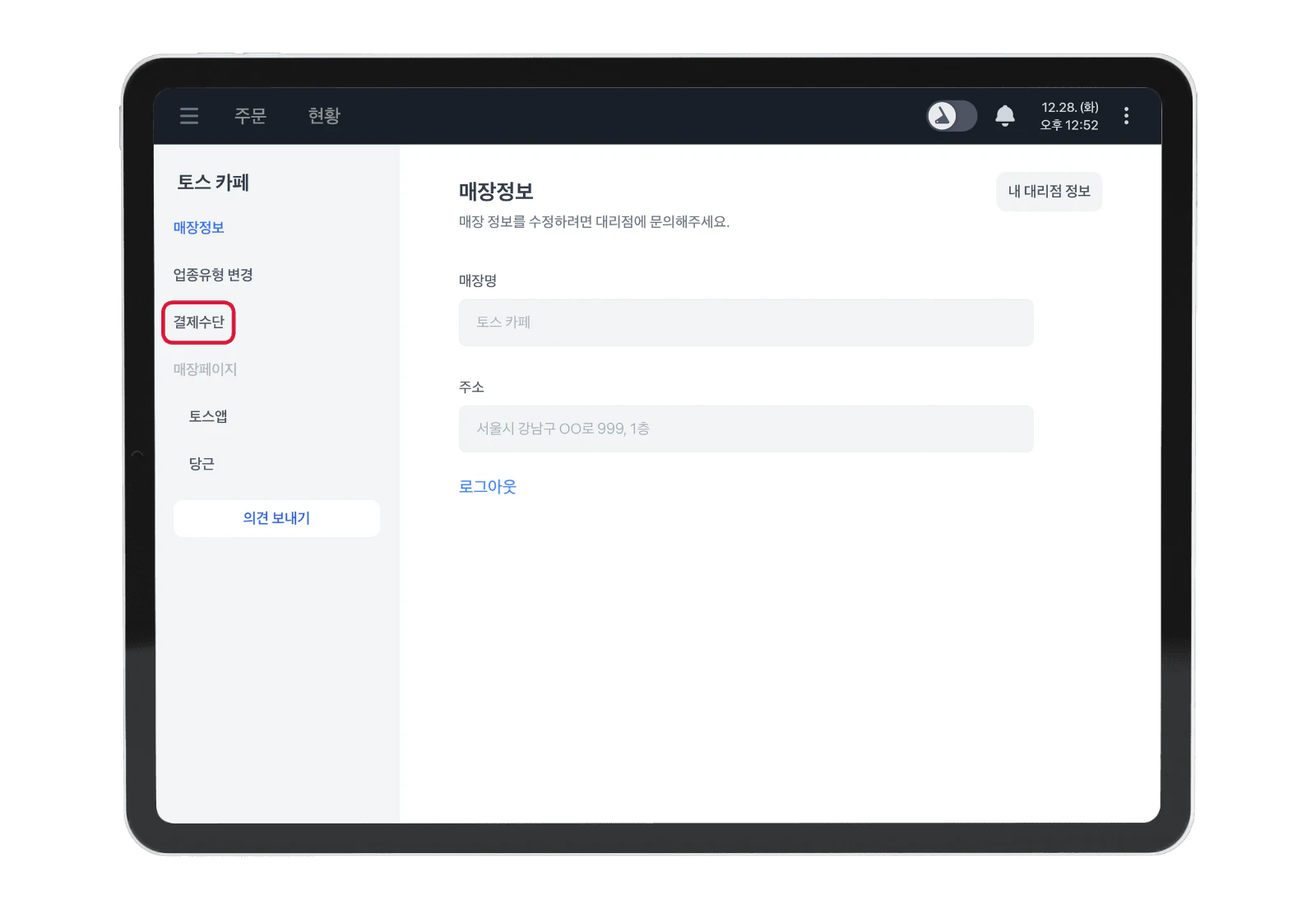Open the hamburger menu icon
This screenshot has width=1316, height=909.
[189, 116]
